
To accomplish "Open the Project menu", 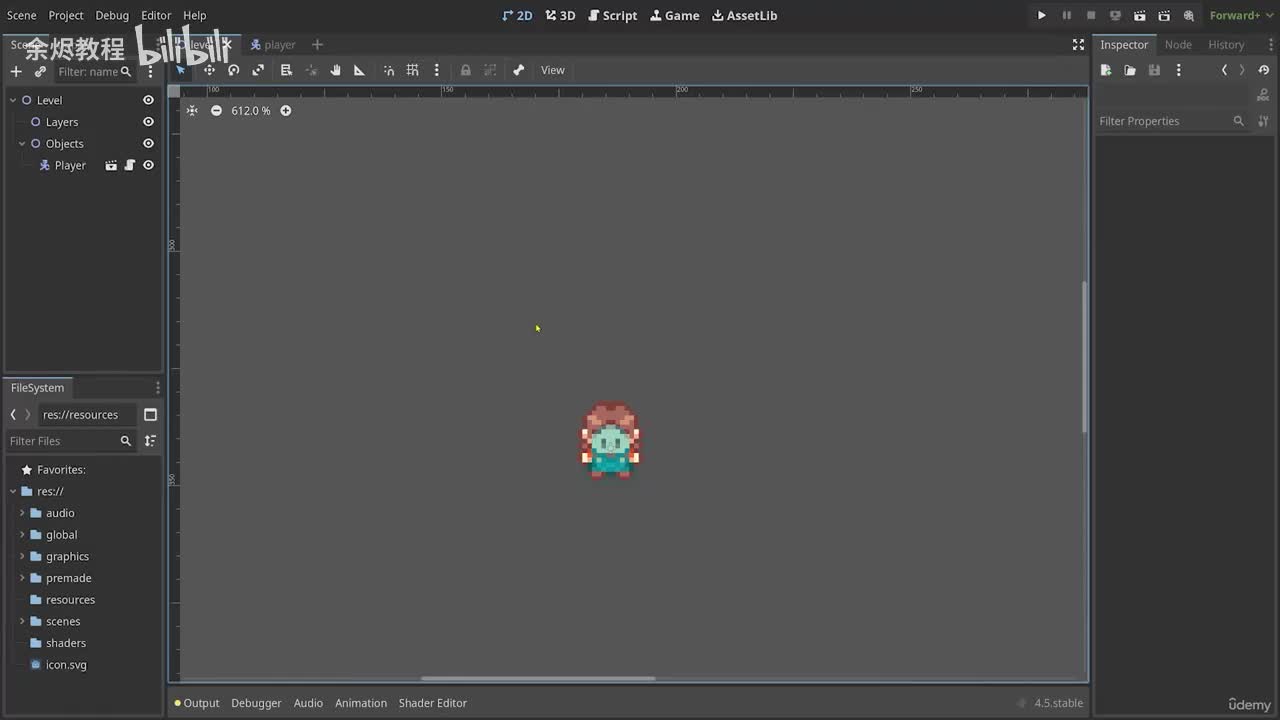I will [66, 15].
